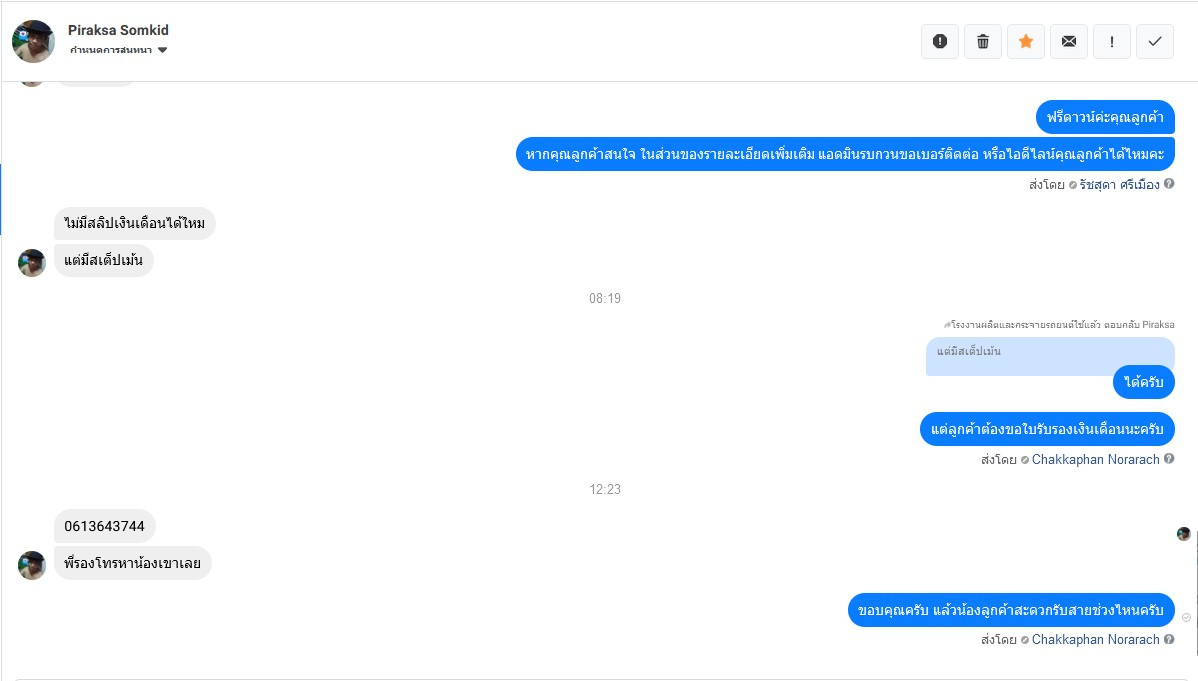This screenshot has height=681, width=1198.
Task: Open รัชสุดา ศรีเมือง sender link
Action: (1119, 184)
